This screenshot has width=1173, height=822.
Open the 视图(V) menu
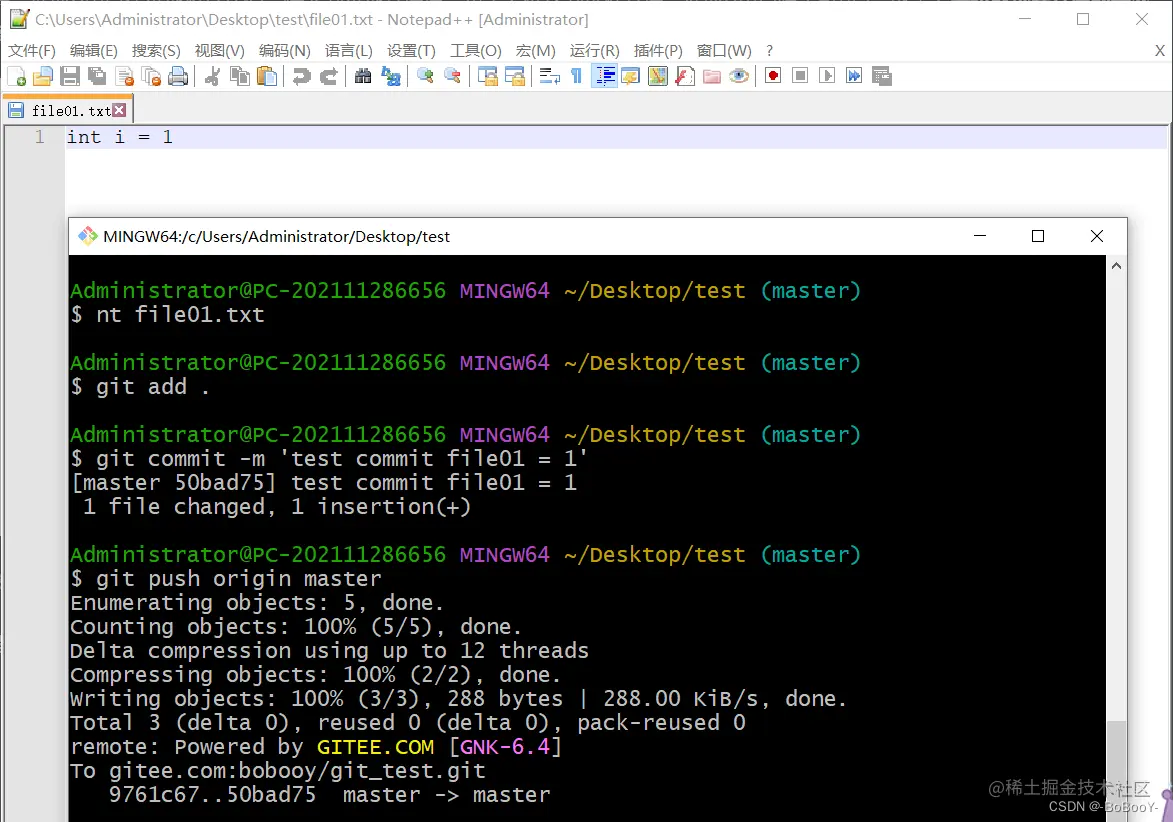219,51
